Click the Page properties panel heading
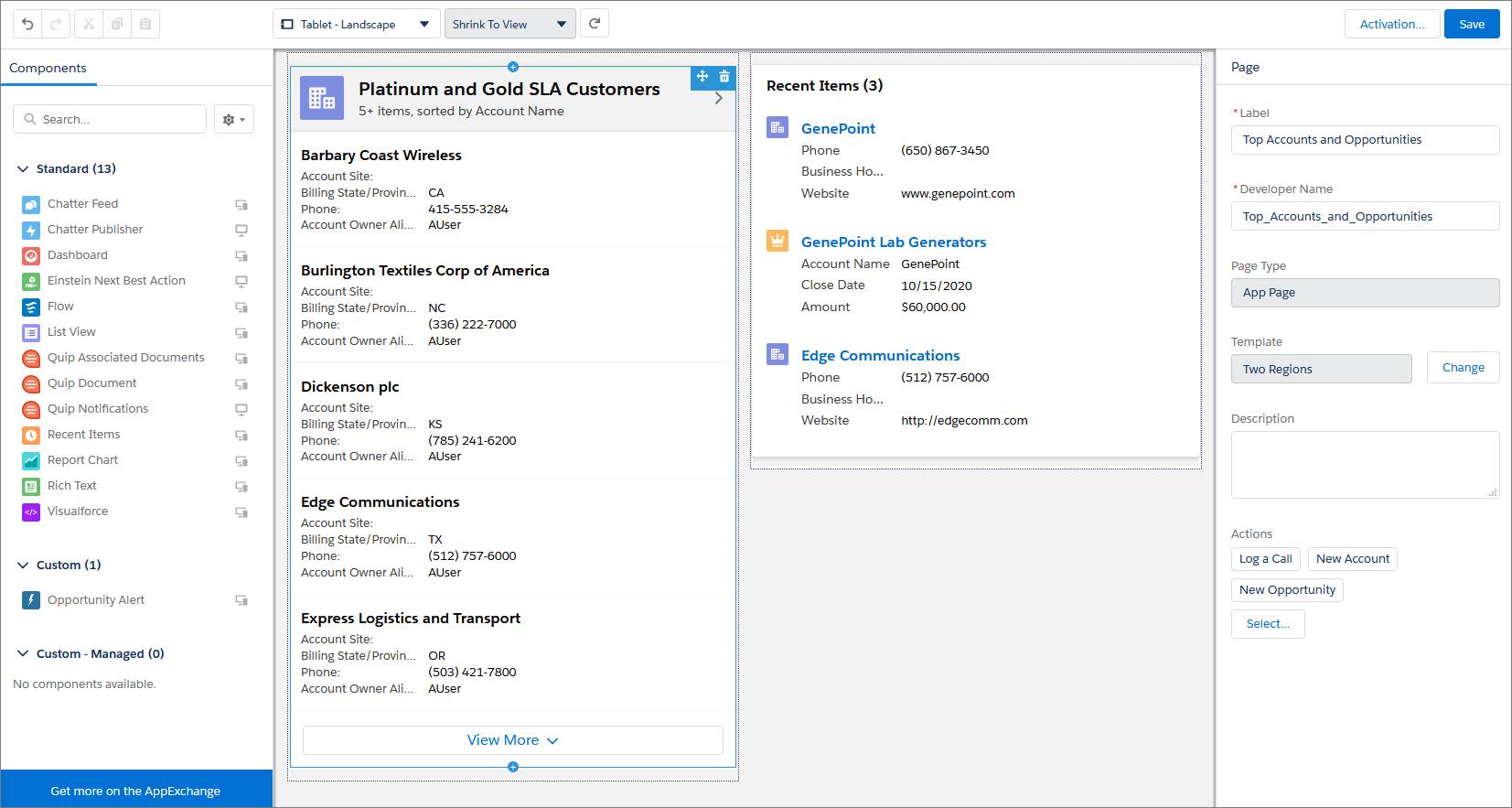 coord(1245,67)
